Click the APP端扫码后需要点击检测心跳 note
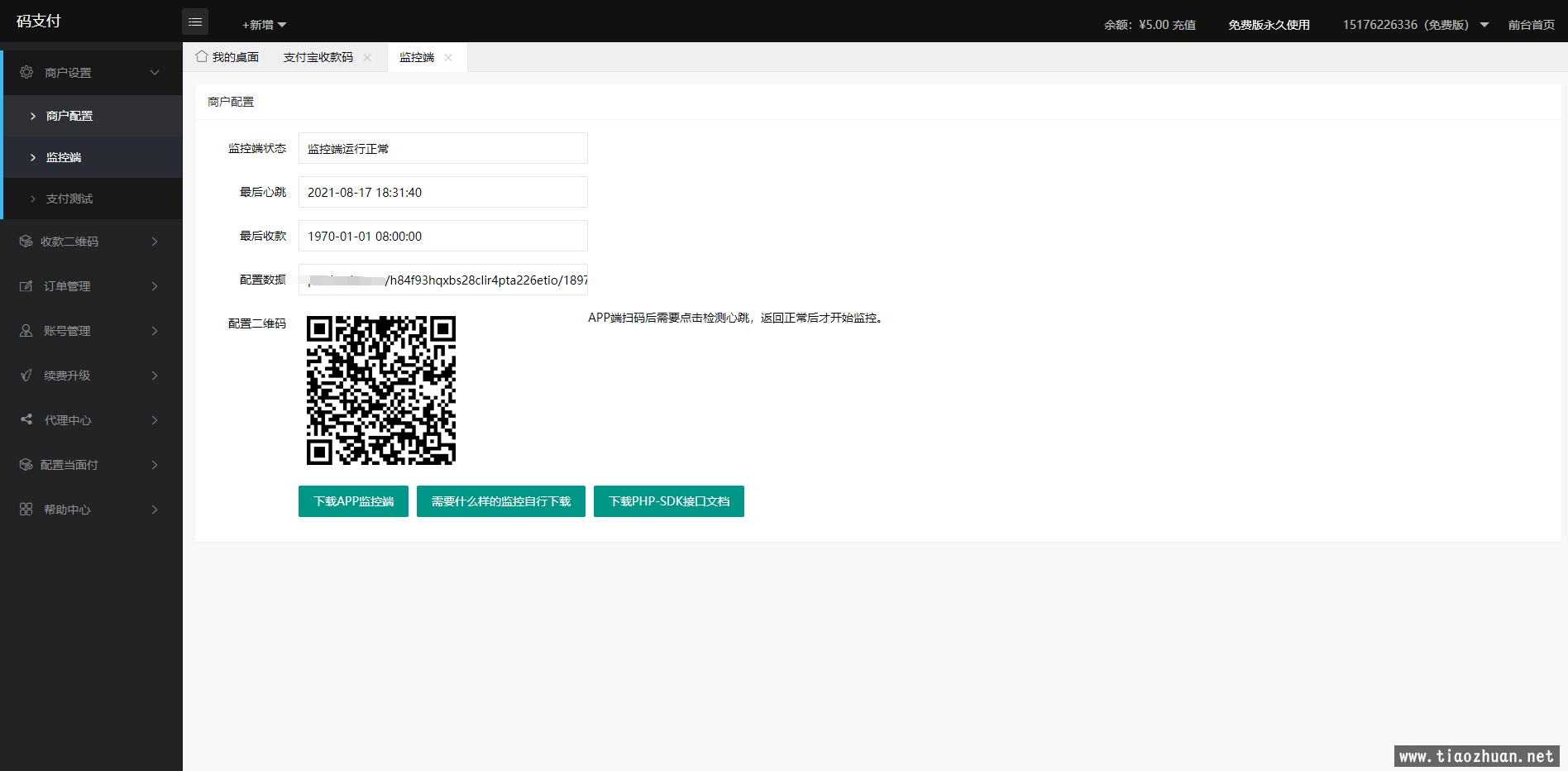 [735, 318]
